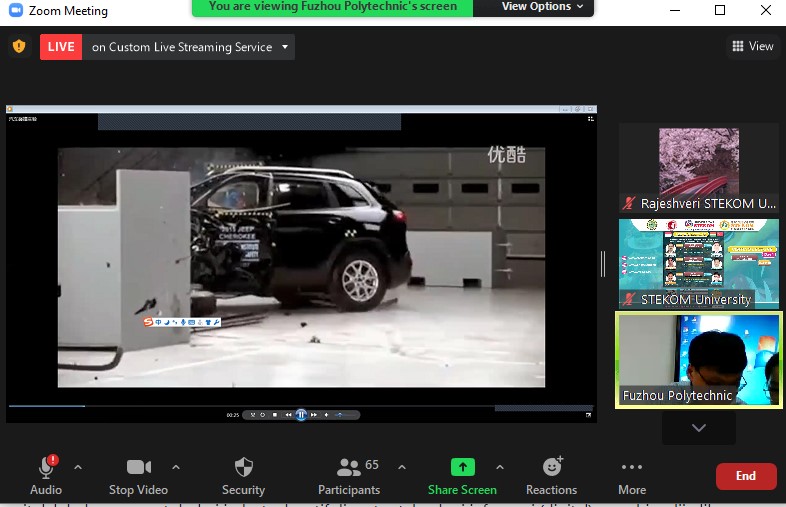Image resolution: width=786 pixels, height=507 pixels.
Task: Select the STEKOM University participant thumbnail
Action: [x=699, y=264]
